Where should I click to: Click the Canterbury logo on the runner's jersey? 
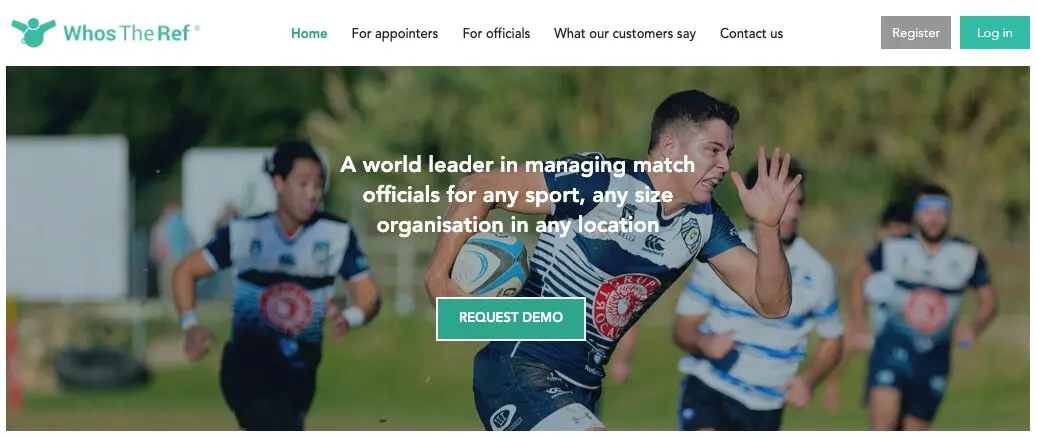click(x=653, y=245)
